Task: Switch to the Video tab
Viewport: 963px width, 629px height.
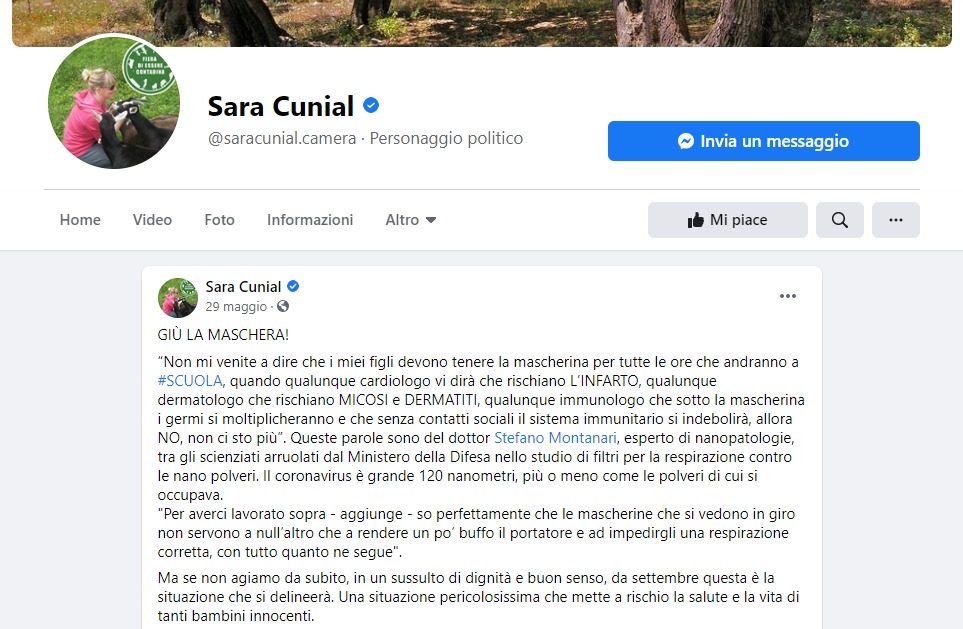Action: click(x=152, y=220)
